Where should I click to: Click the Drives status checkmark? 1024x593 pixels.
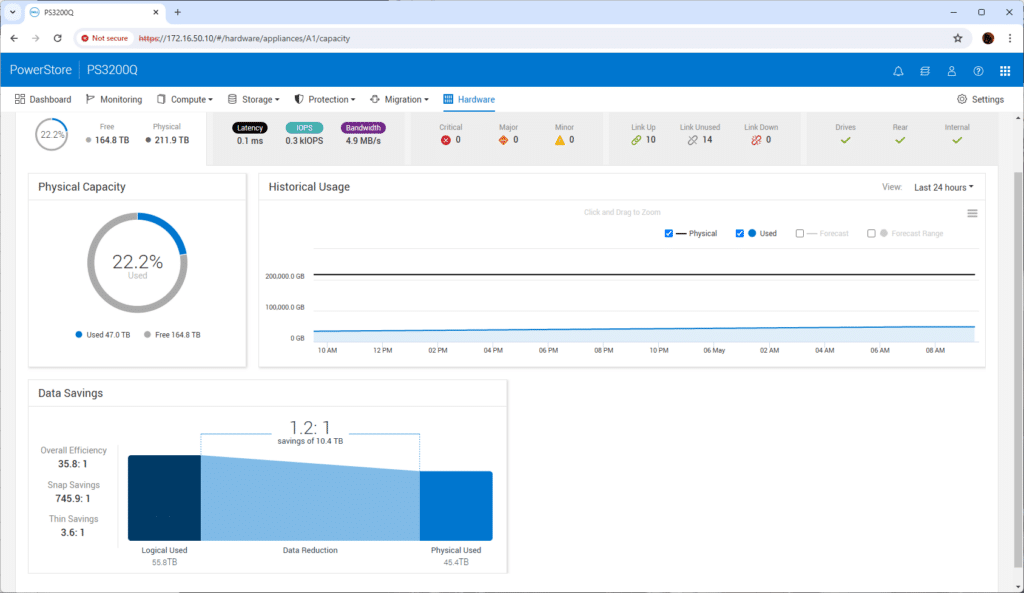pos(846,140)
